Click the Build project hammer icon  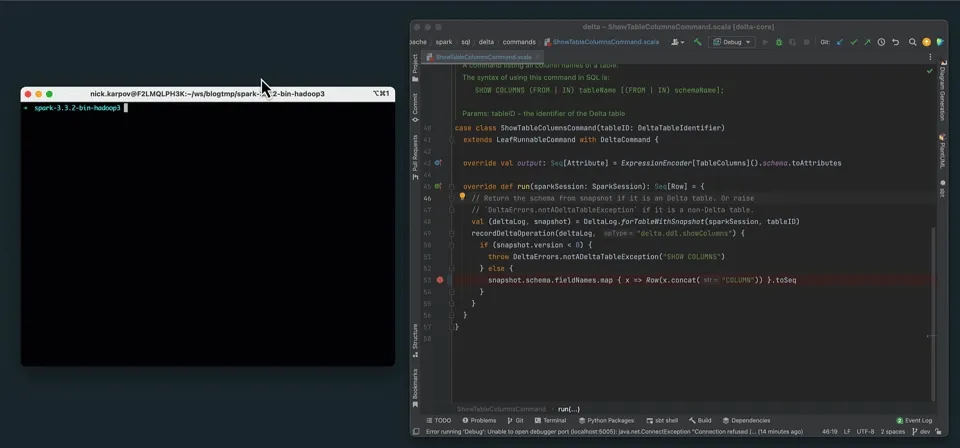pyautogui.click(x=697, y=42)
